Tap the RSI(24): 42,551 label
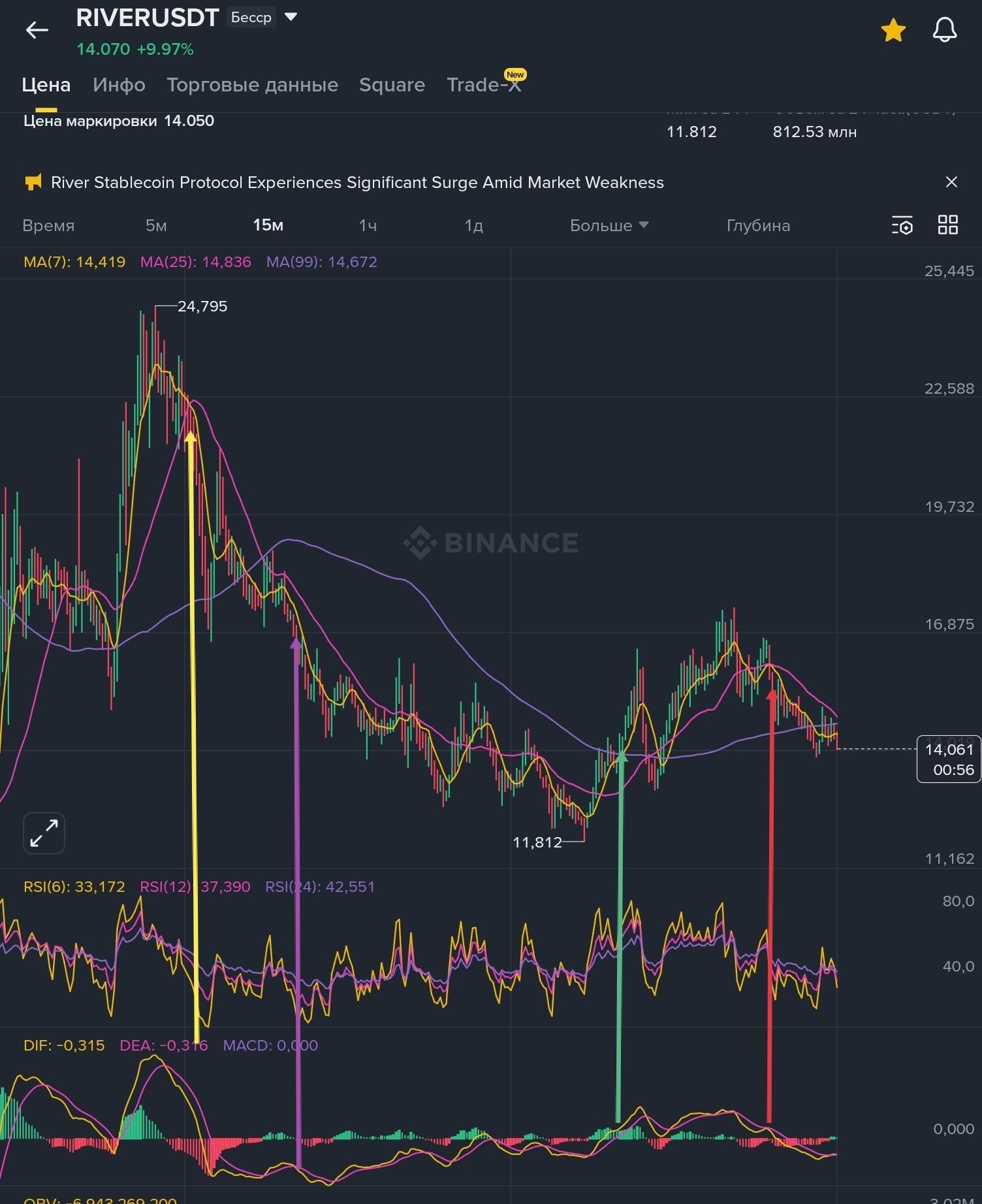 [x=320, y=887]
